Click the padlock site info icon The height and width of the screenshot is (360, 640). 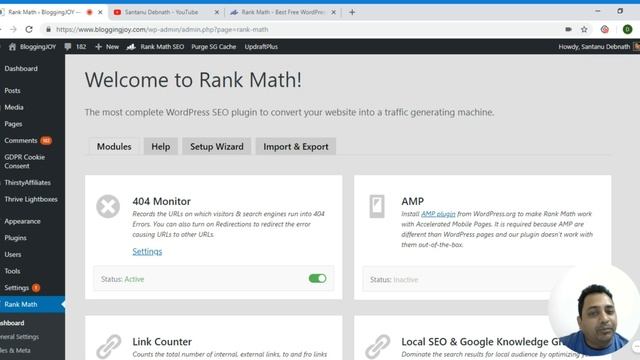49,29
